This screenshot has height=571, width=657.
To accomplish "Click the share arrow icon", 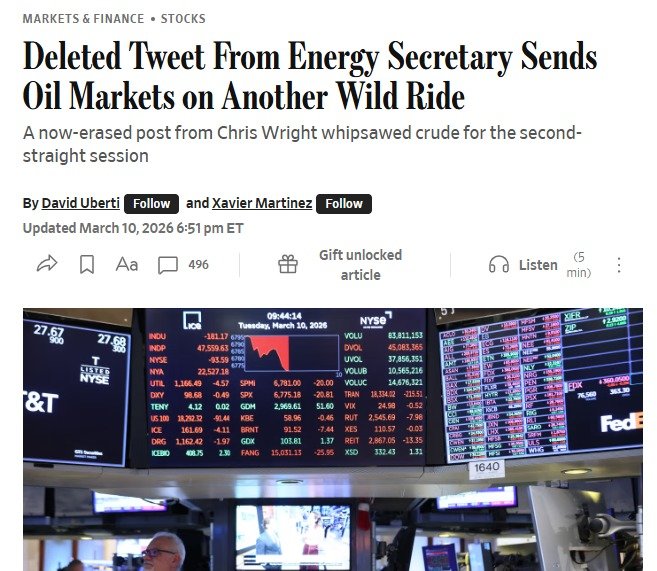I will [47, 264].
